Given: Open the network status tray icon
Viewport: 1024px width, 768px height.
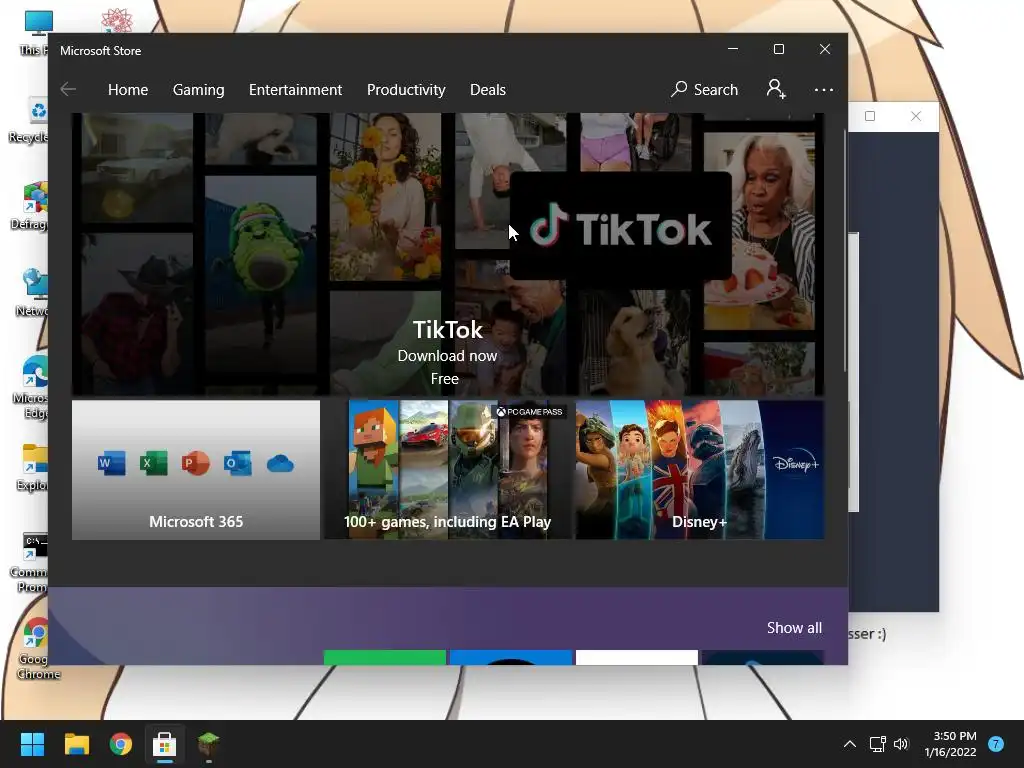Looking at the screenshot, I should (x=877, y=744).
